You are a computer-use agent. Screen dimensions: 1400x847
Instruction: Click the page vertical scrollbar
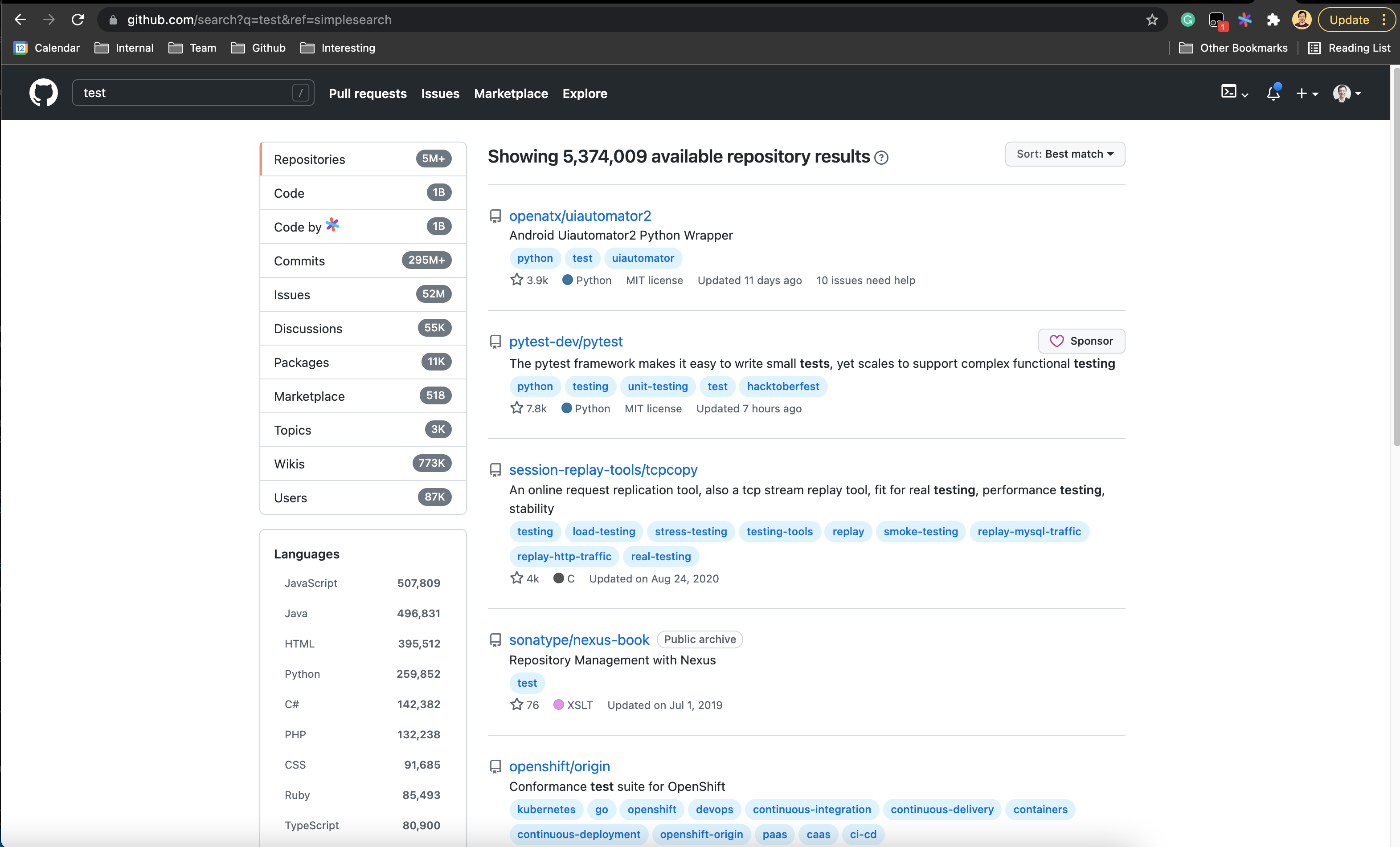coord(1395,256)
